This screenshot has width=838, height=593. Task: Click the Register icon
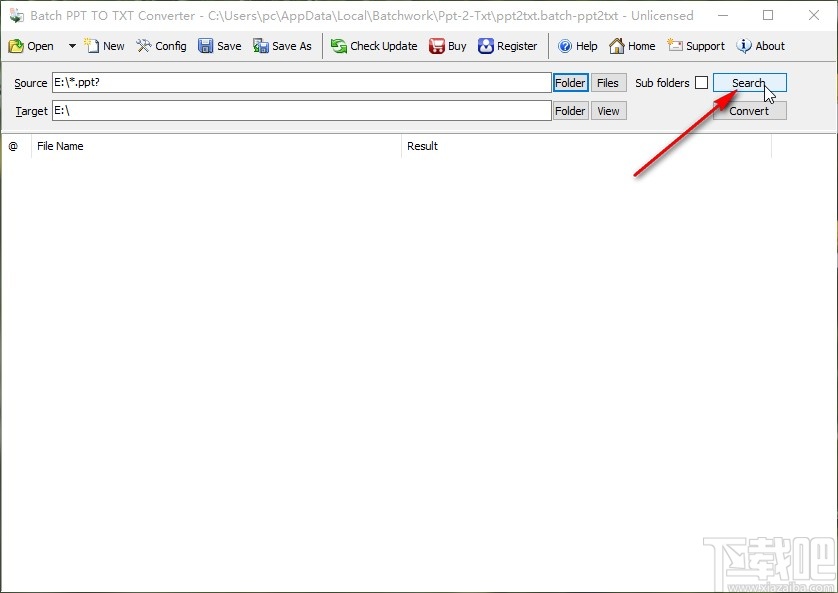507,46
